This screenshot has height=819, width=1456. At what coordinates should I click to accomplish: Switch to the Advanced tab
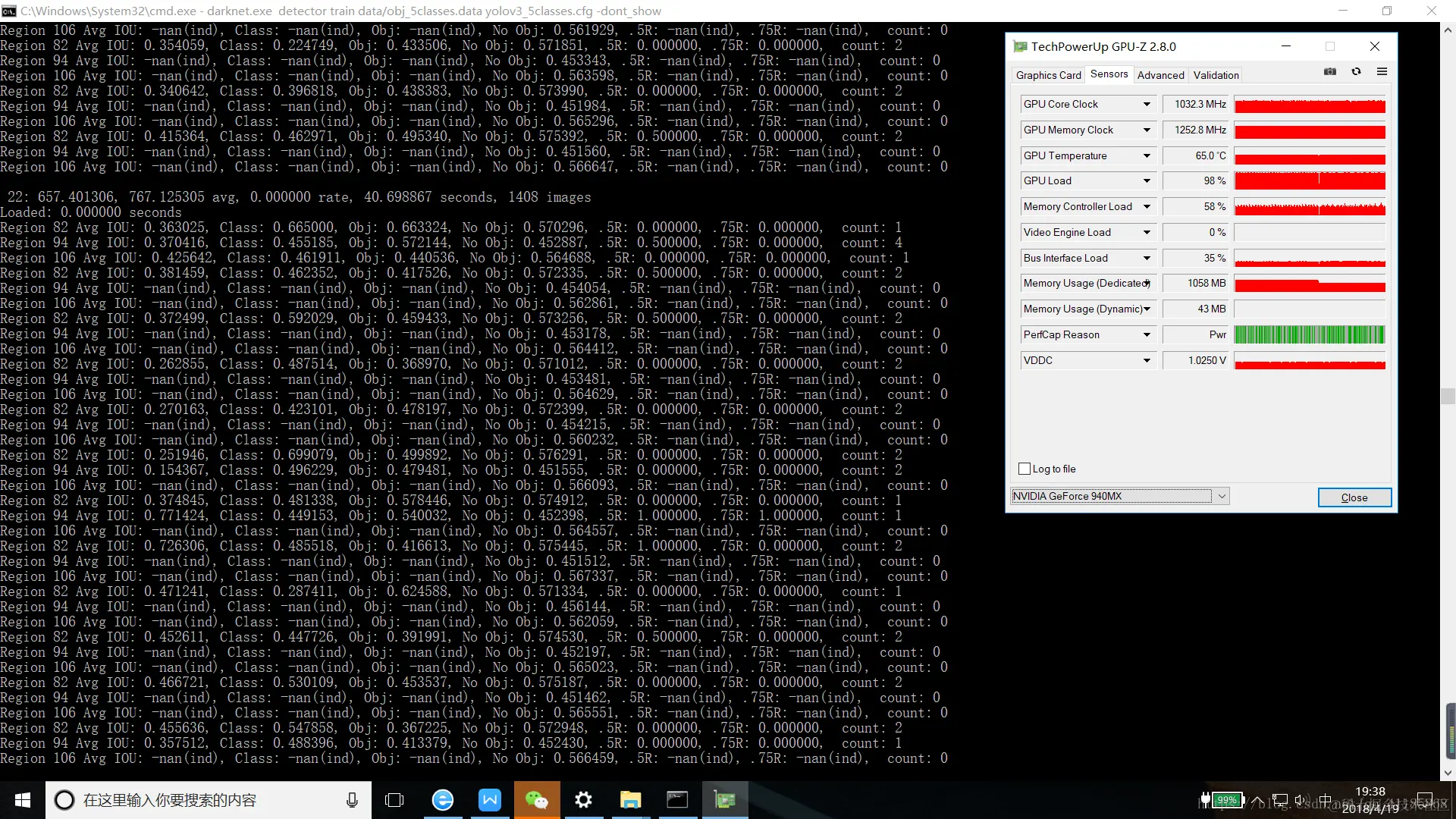point(1160,75)
